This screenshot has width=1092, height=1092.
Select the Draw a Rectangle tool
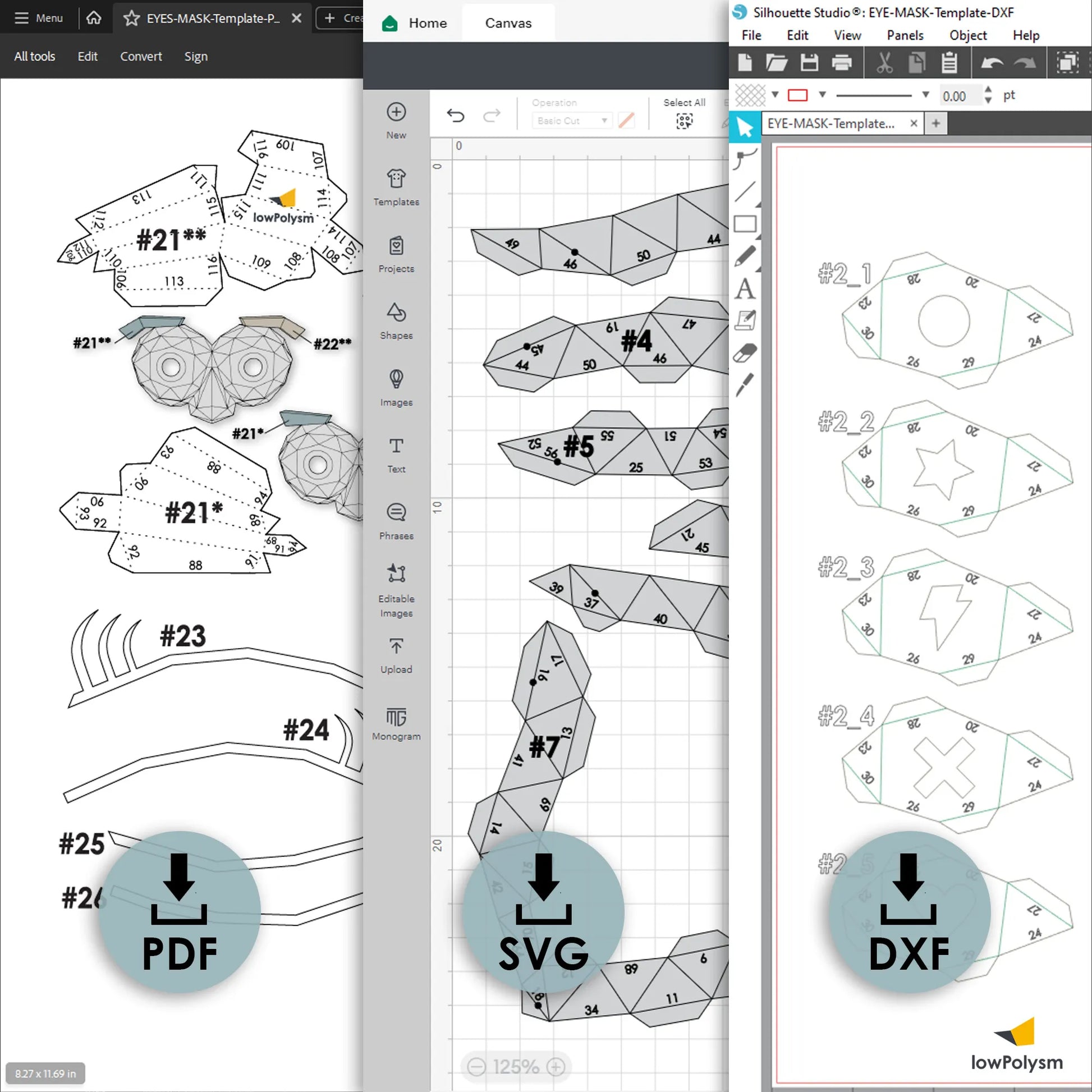(745, 224)
